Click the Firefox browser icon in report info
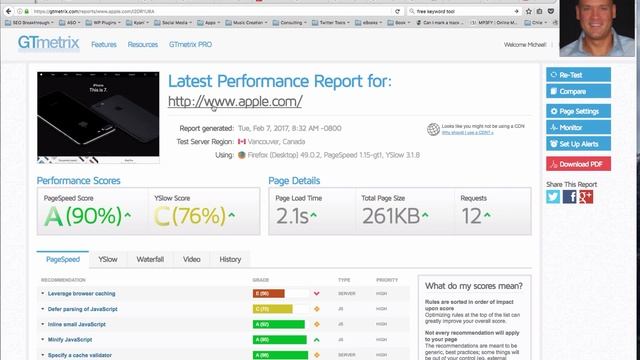 242,155
